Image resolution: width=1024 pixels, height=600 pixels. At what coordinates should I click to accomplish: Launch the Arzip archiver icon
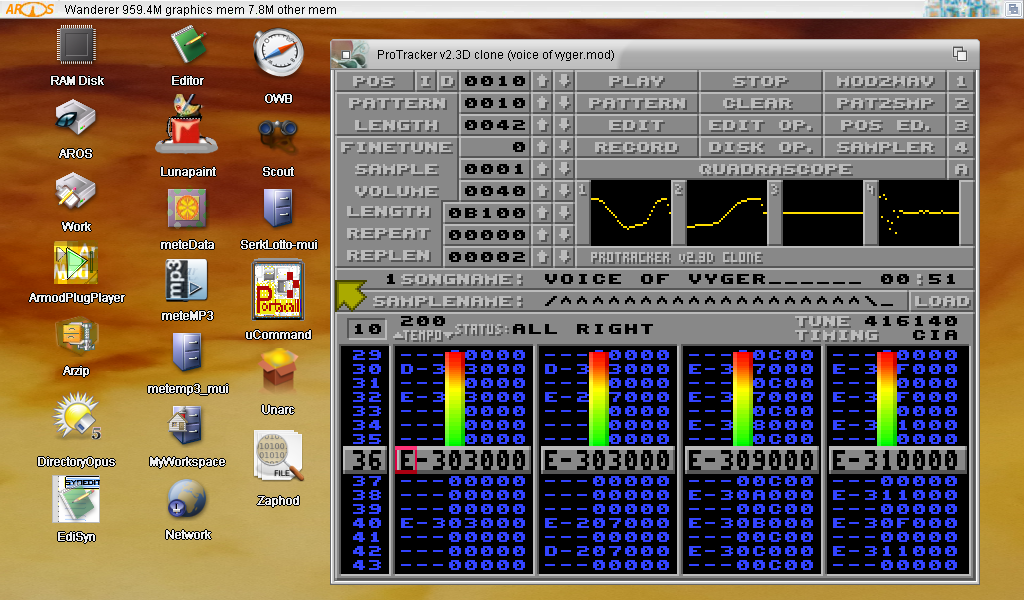[76, 338]
